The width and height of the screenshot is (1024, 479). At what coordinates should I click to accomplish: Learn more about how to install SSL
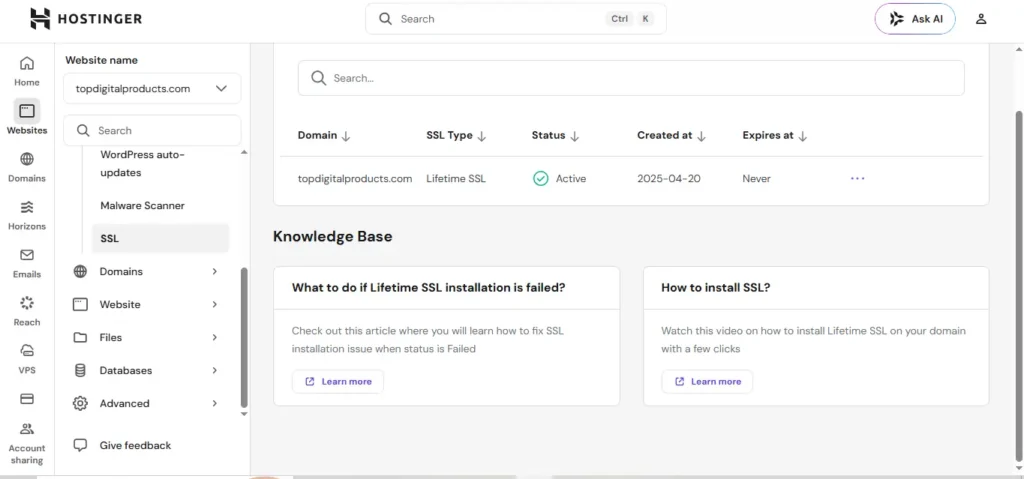pos(707,382)
